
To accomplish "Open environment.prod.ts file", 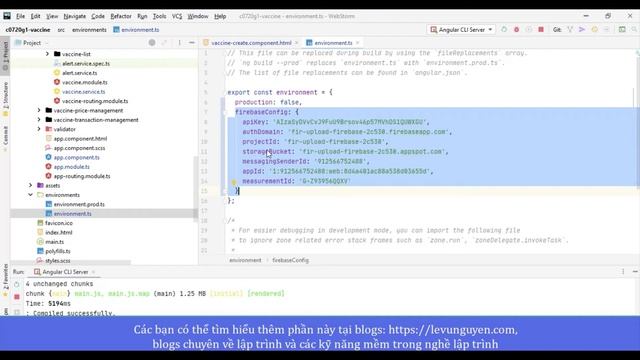I will 79,204.
